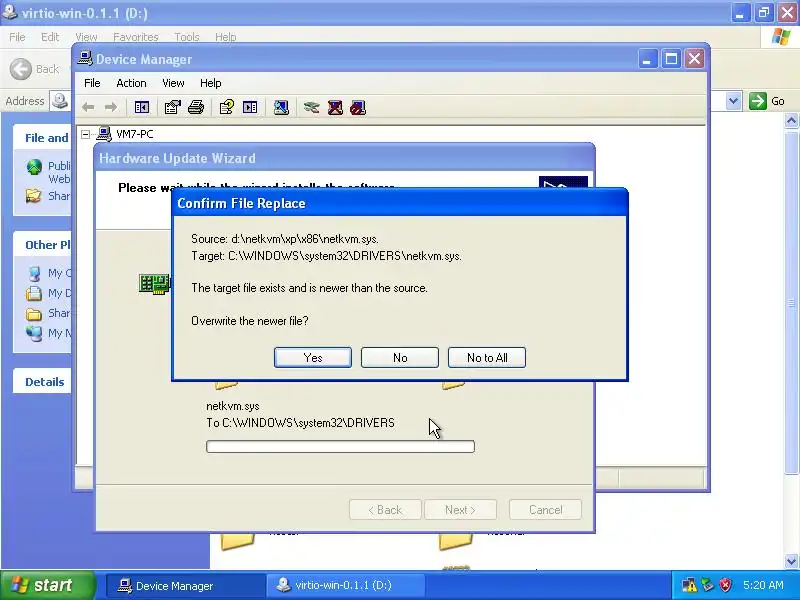Image resolution: width=800 pixels, height=600 pixels.
Task: Open Help menu in Device Manager
Action: (210, 83)
